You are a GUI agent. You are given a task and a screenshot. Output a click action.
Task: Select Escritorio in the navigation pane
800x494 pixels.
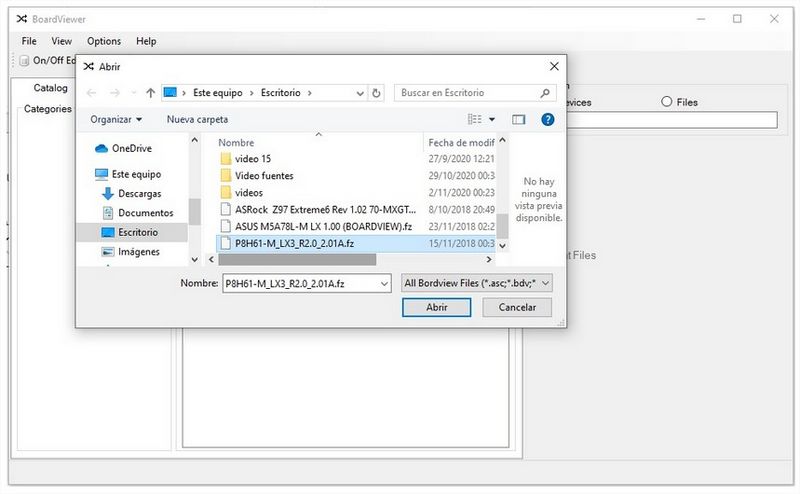132,232
